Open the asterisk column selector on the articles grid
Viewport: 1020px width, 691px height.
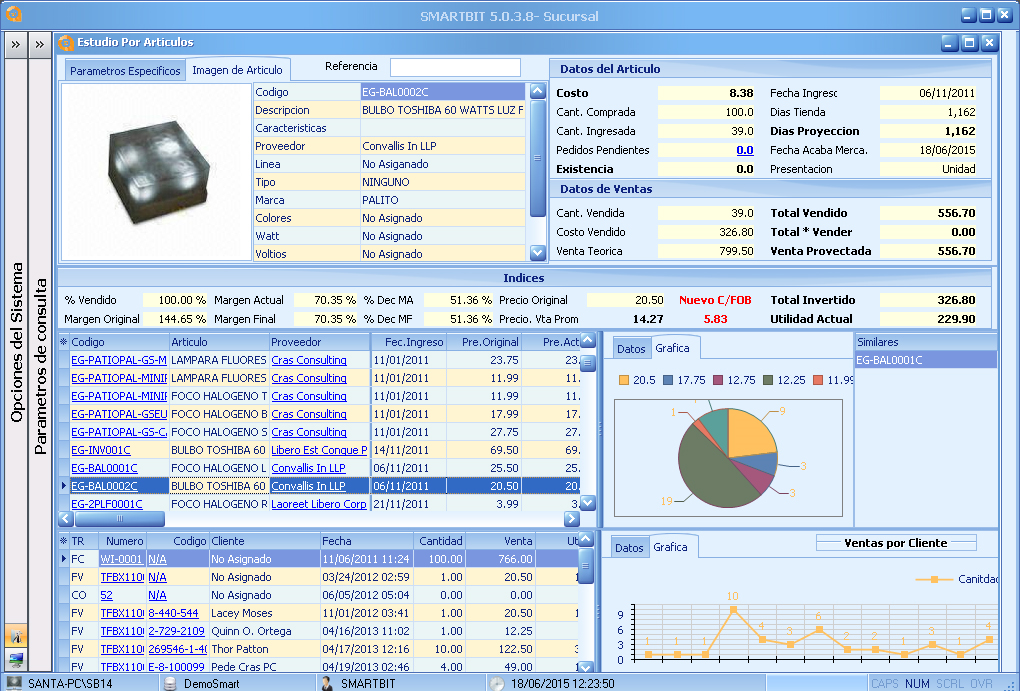(63, 342)
